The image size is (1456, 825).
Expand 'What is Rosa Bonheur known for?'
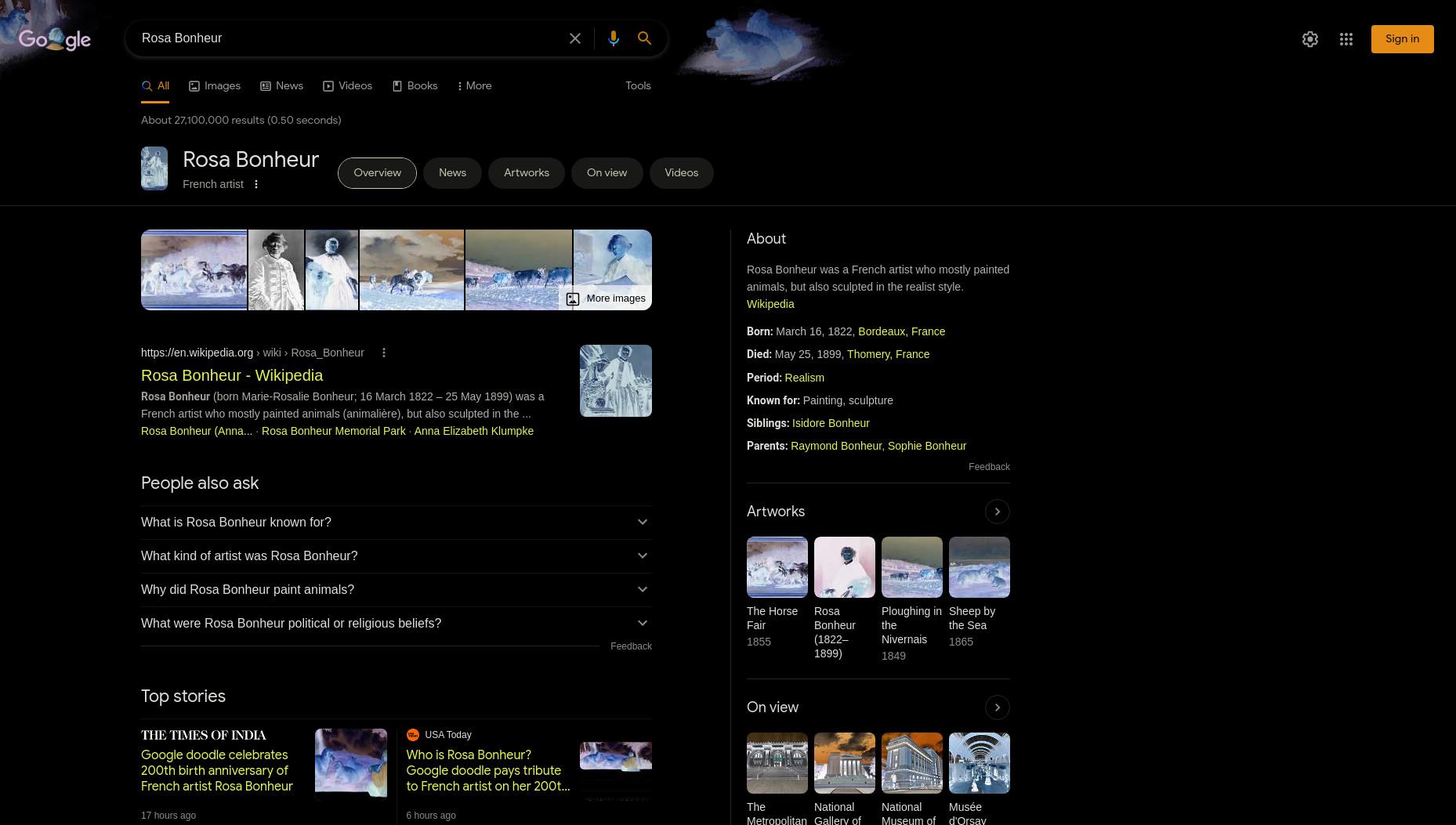coord(397,523)
